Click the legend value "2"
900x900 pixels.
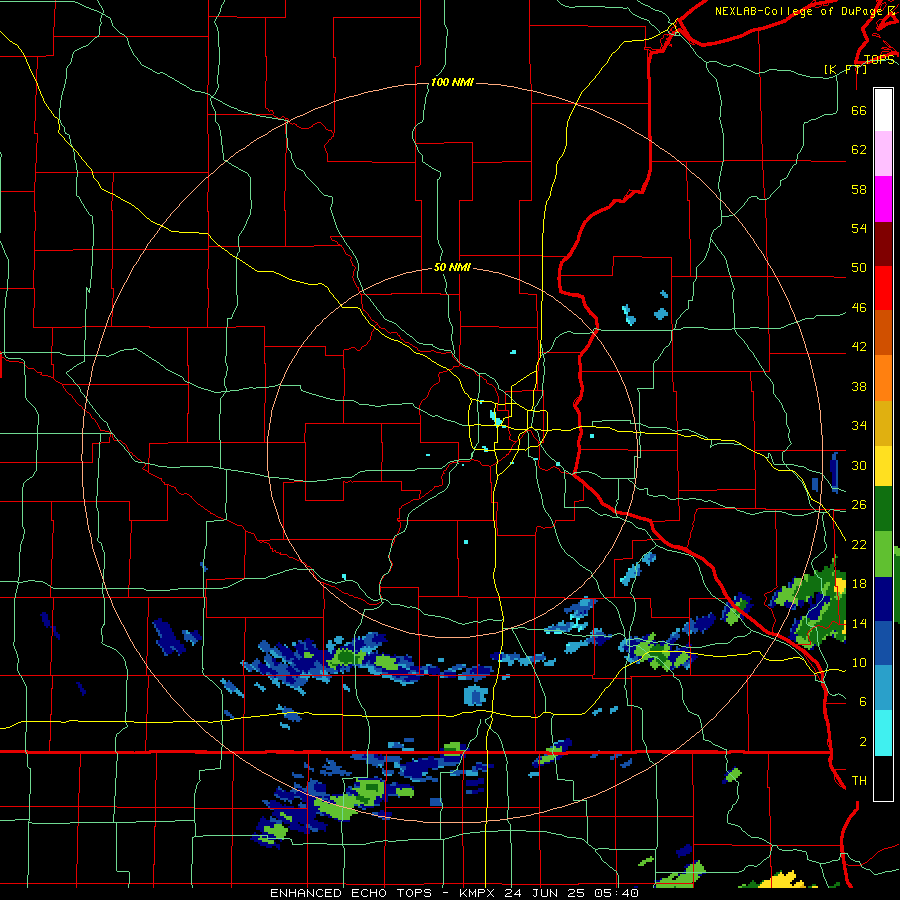(863, 742)
